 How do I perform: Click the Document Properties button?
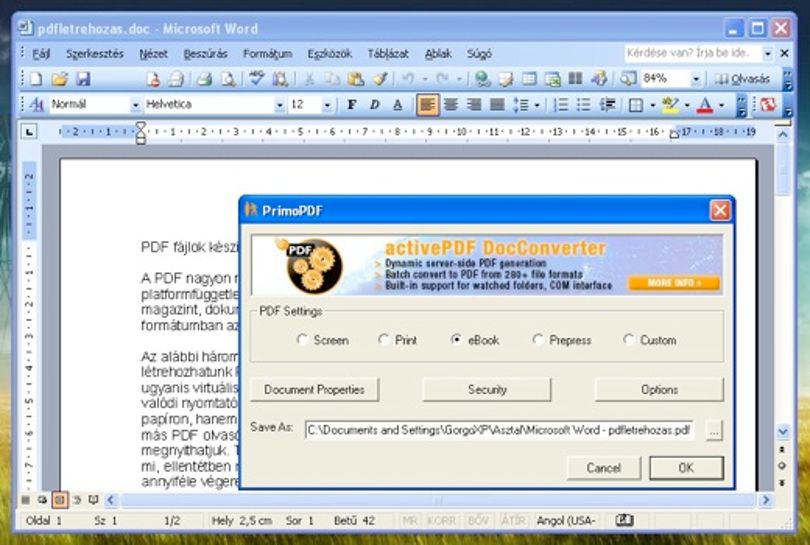[315, 390]
